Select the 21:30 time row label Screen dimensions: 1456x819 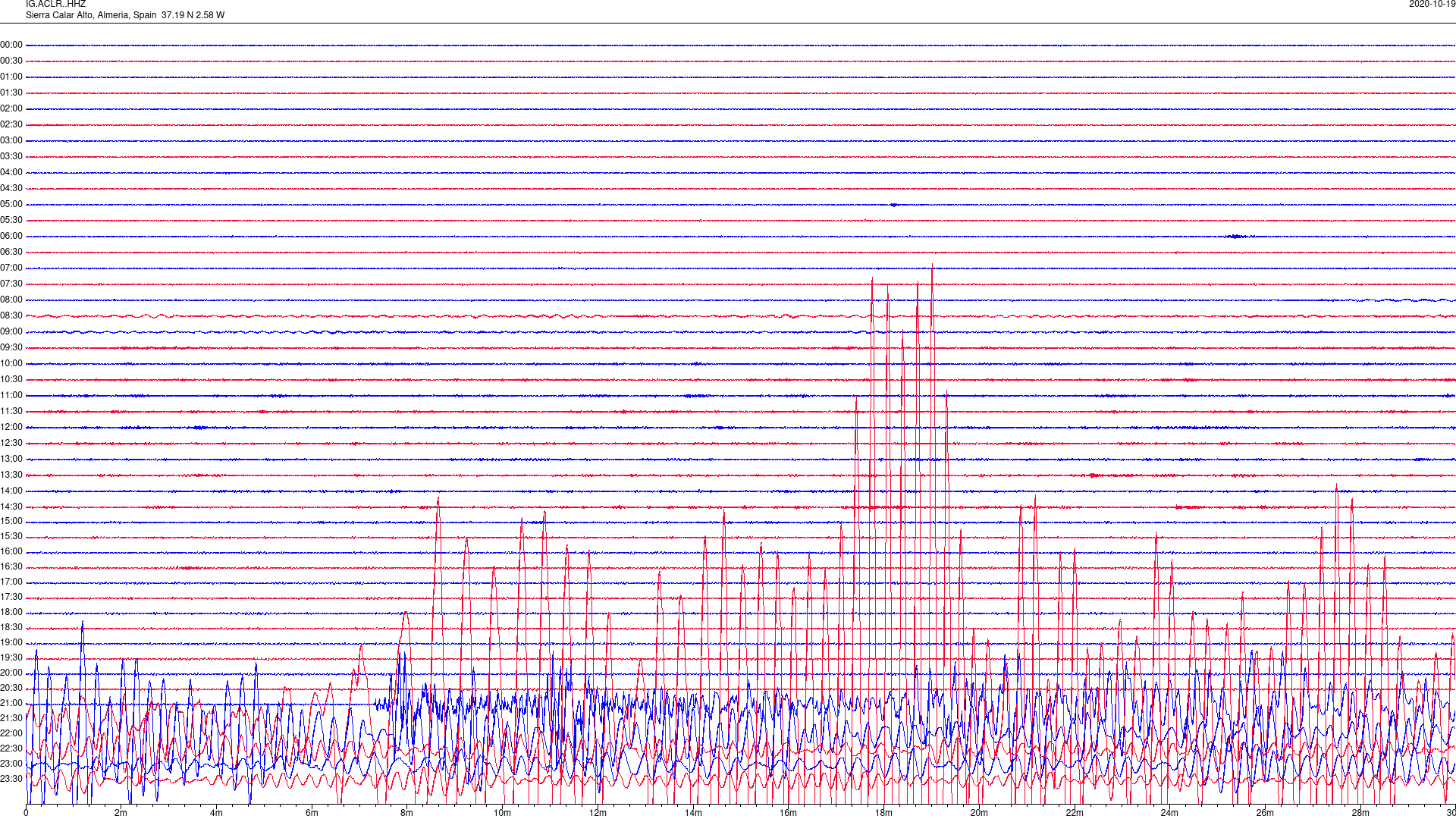click(x=11, y=718)
